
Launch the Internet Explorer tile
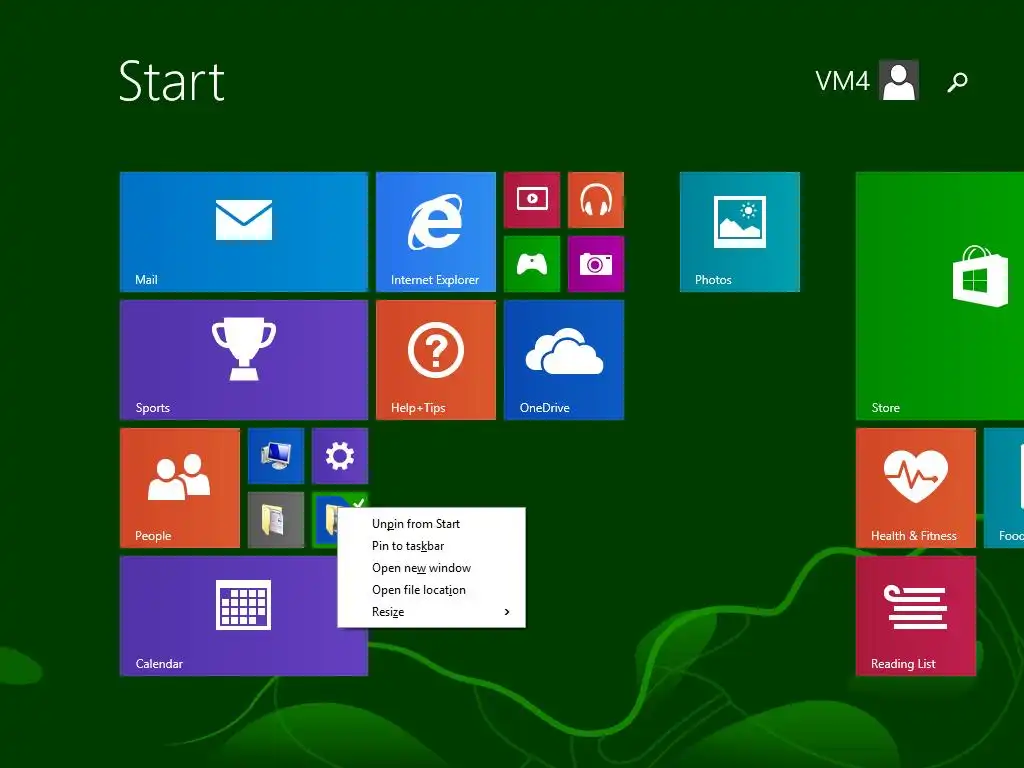tap(436, 232)
